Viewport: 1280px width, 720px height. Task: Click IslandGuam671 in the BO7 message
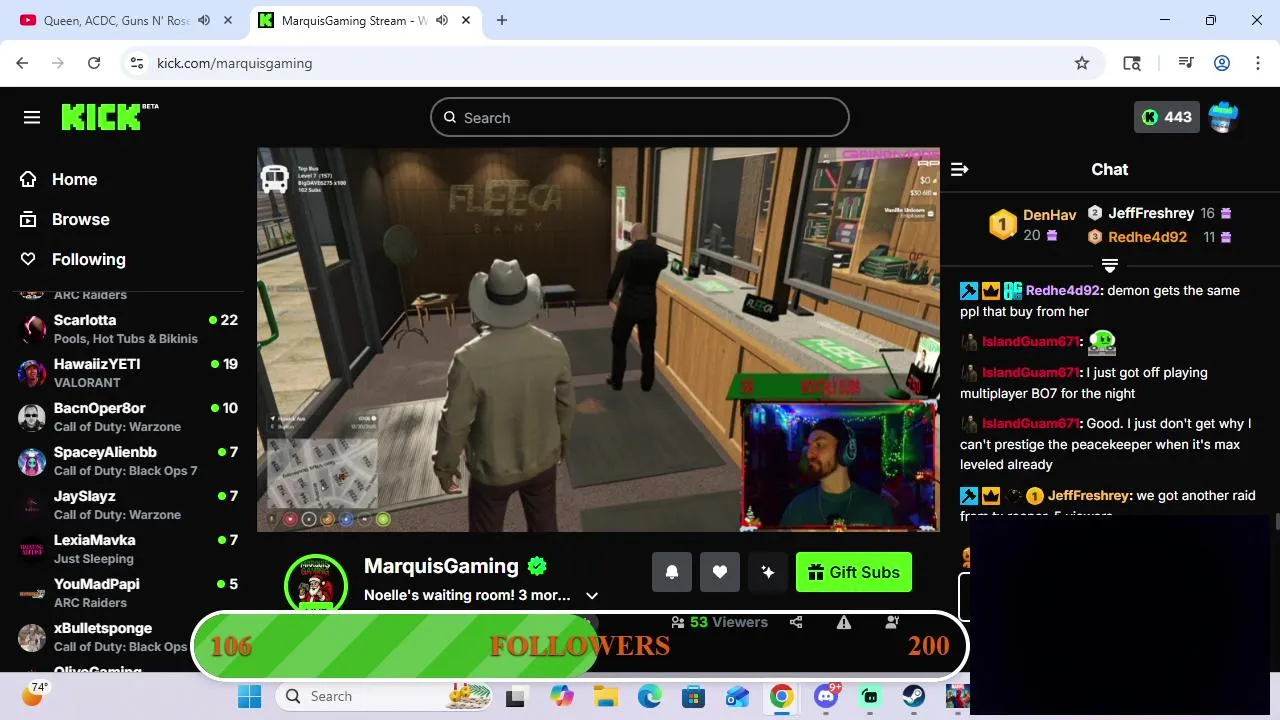1030,372
